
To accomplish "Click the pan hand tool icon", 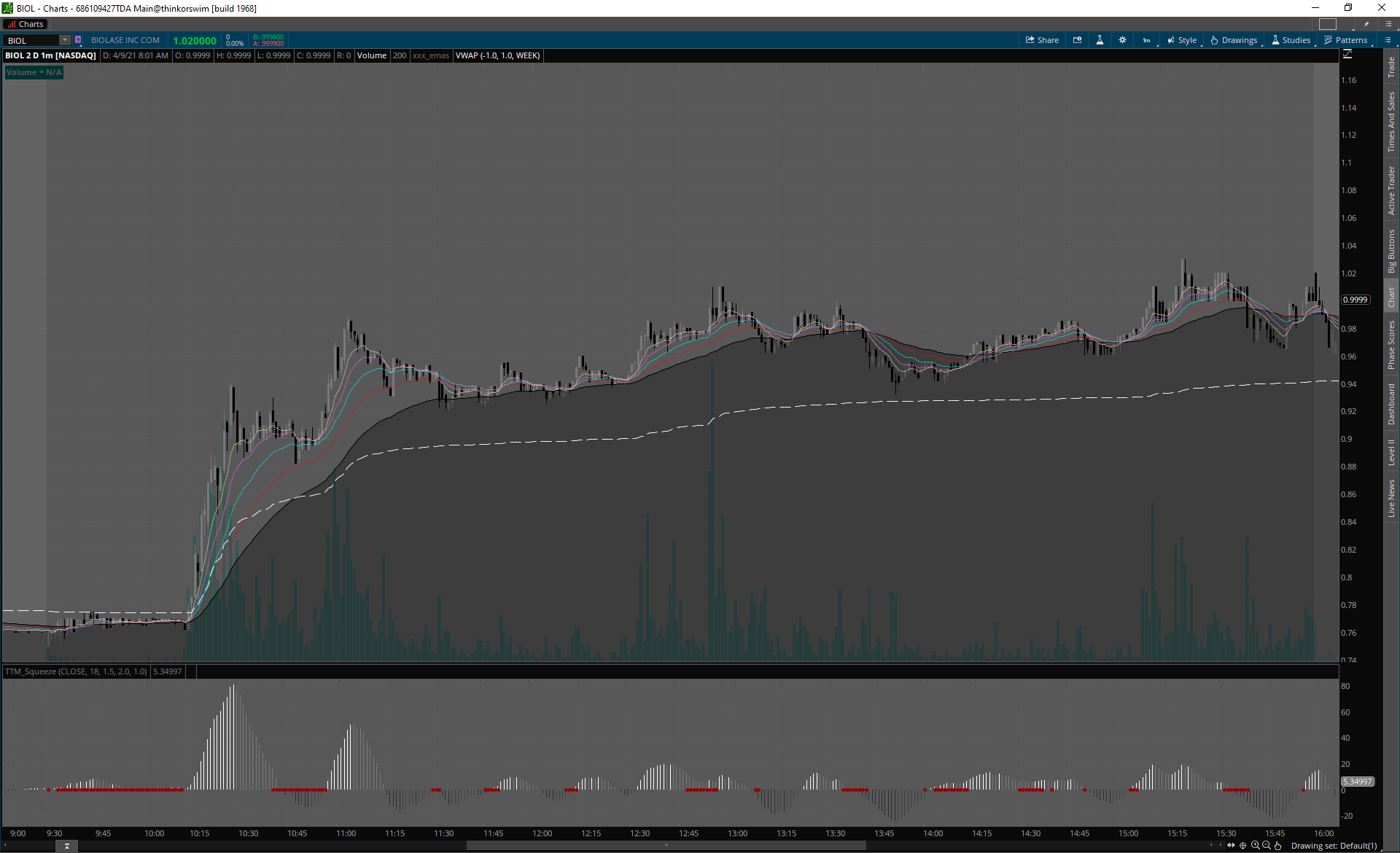I will pyautogui.click(x=1278, y=846).
